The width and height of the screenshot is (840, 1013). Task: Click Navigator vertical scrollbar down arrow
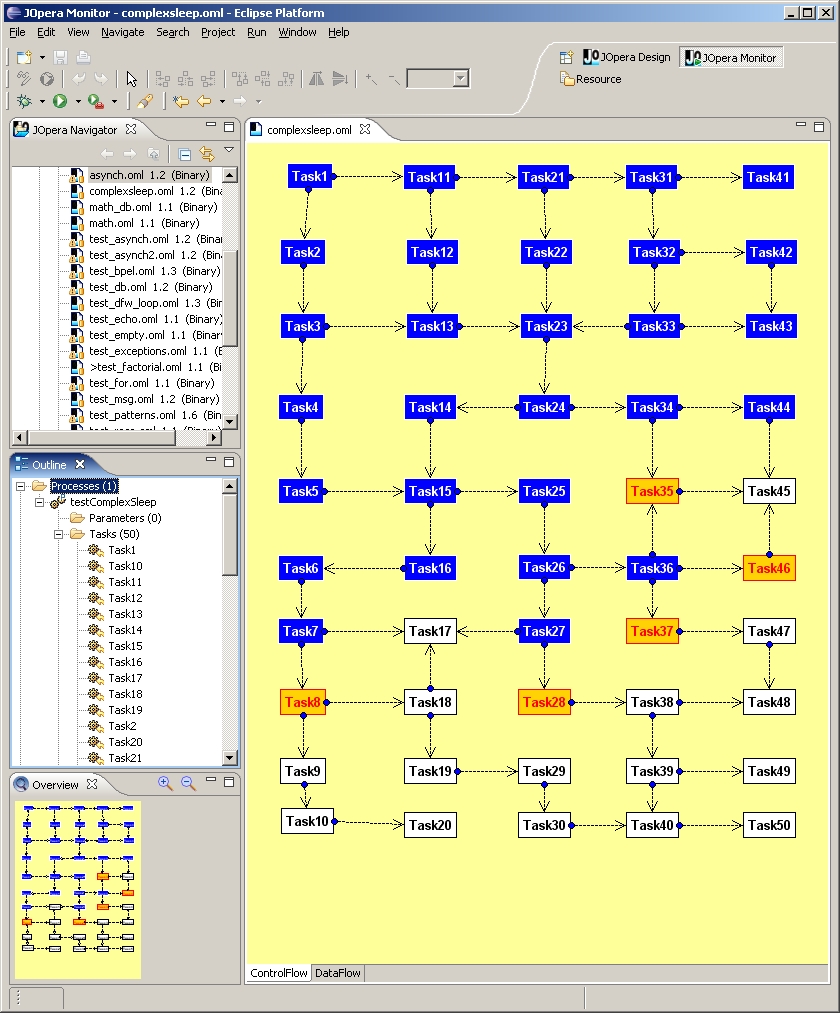pyautogui.click(x=229, y=422)
